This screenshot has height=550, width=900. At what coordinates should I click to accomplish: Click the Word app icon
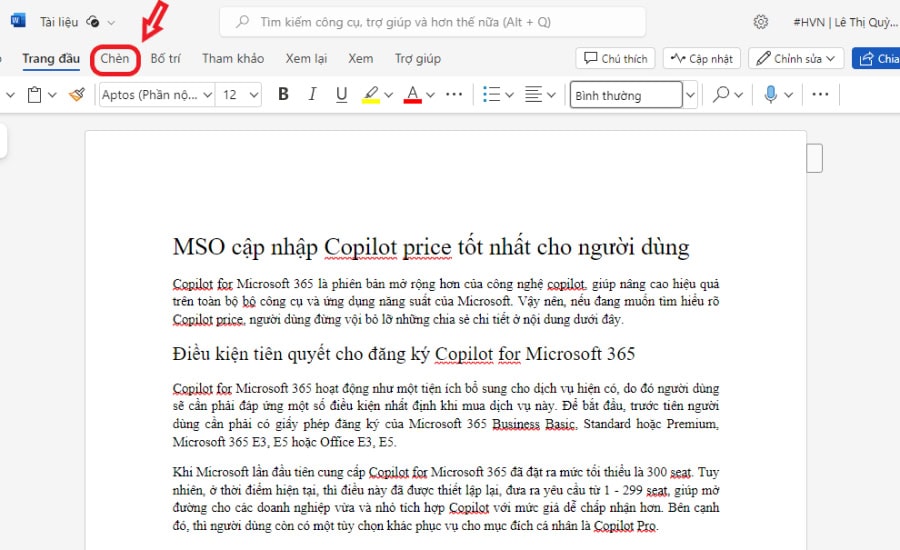tap(18, 21)
